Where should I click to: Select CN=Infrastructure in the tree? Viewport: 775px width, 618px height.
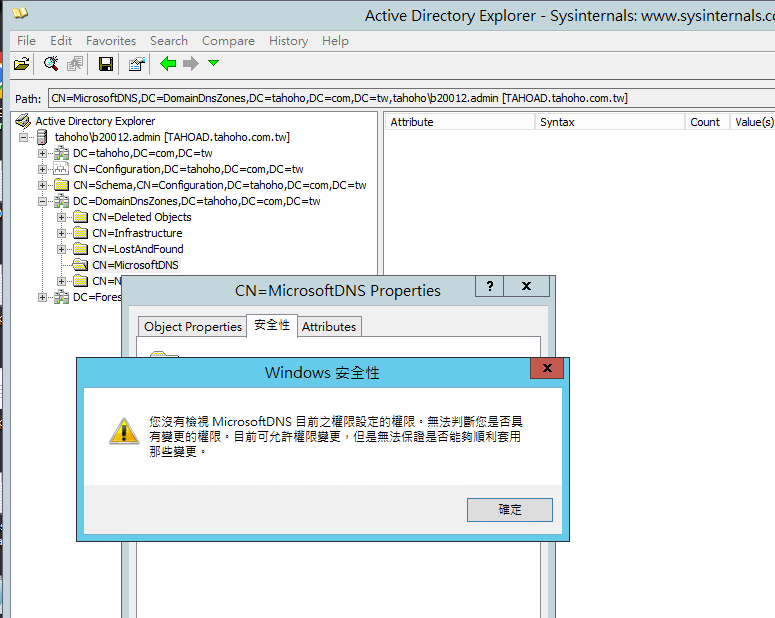(137, 233)
